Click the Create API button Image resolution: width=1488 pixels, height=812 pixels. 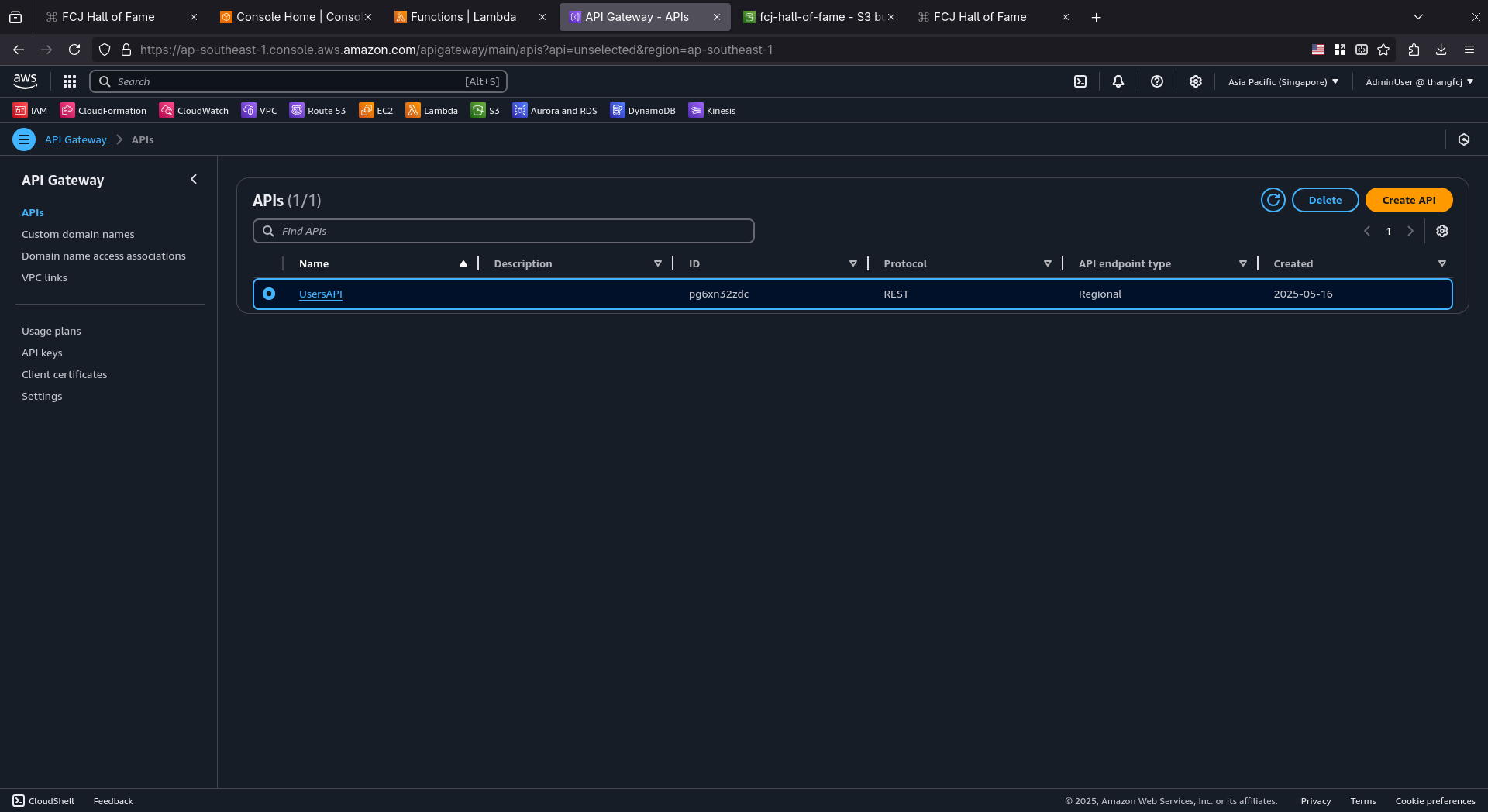pos(1409,200)
